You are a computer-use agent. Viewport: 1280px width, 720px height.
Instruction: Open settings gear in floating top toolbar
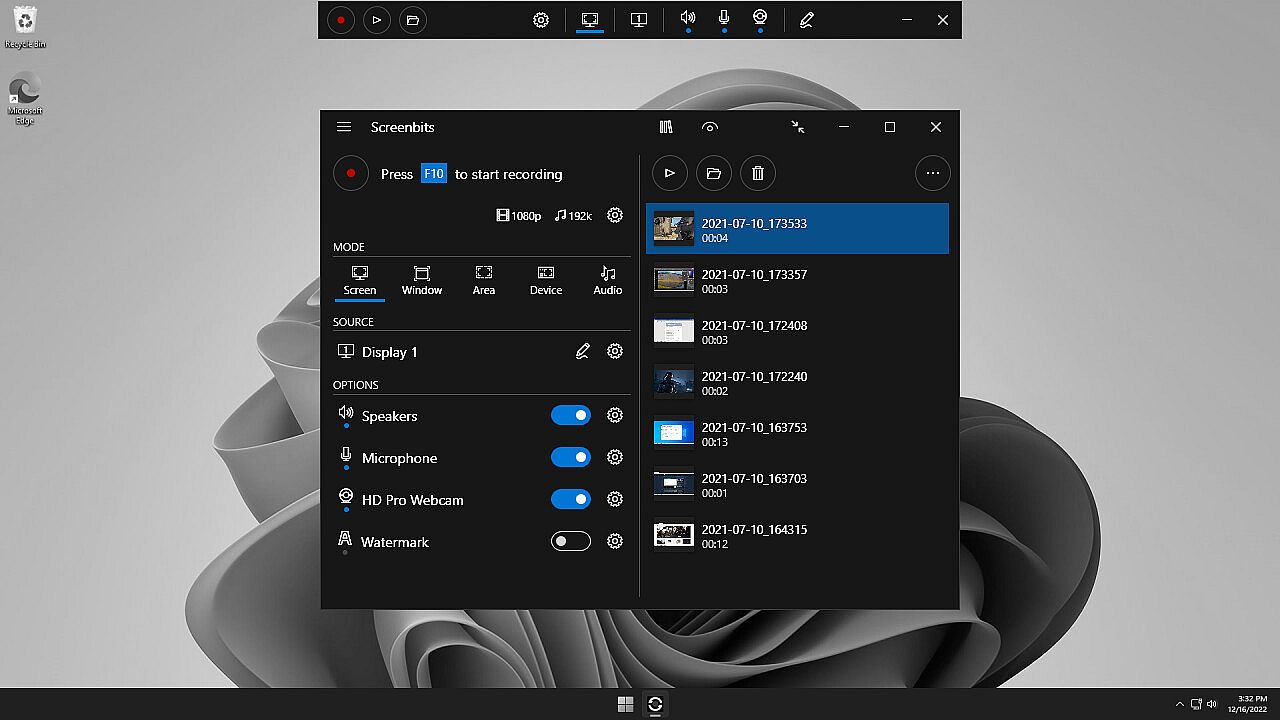[x=541, y=20]
